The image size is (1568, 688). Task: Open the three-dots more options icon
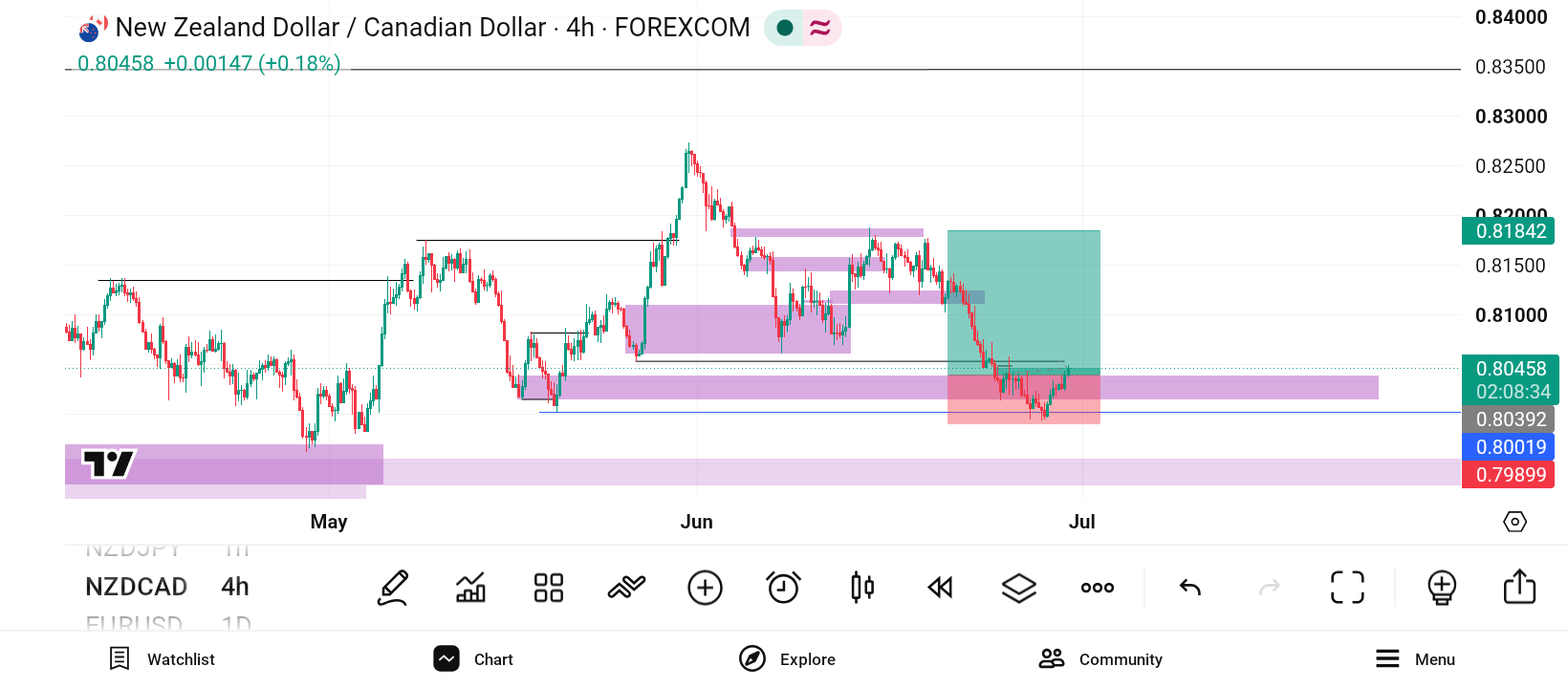tap(1098, 588)
